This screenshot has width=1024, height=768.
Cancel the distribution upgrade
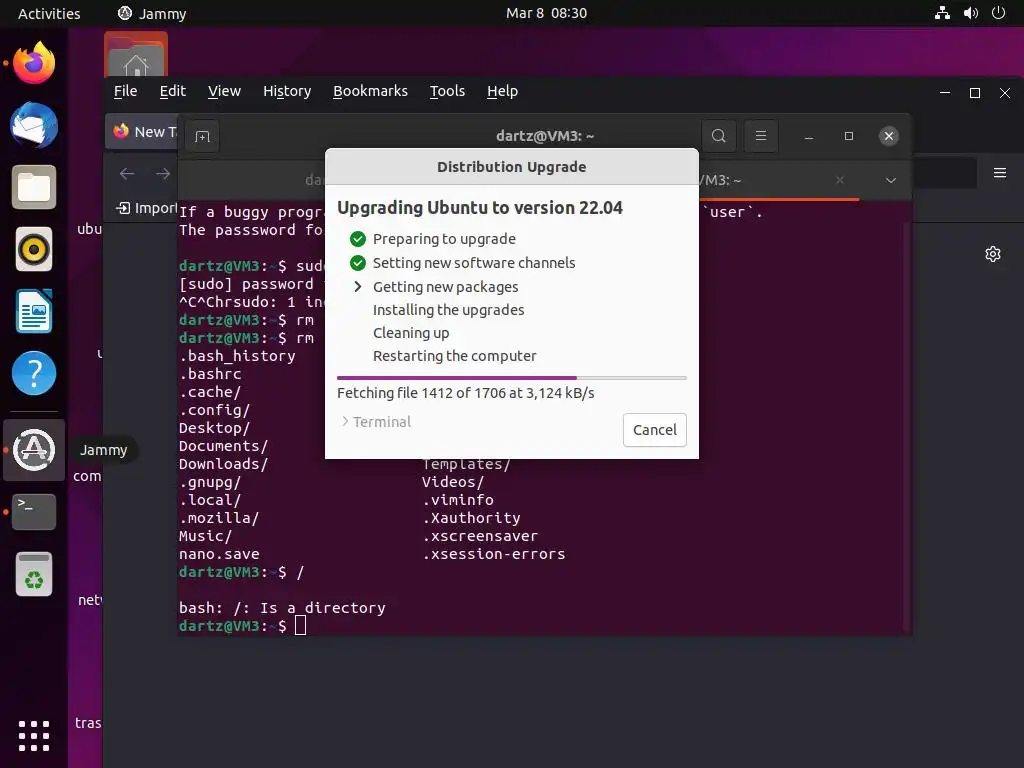[x=654, y=430]
